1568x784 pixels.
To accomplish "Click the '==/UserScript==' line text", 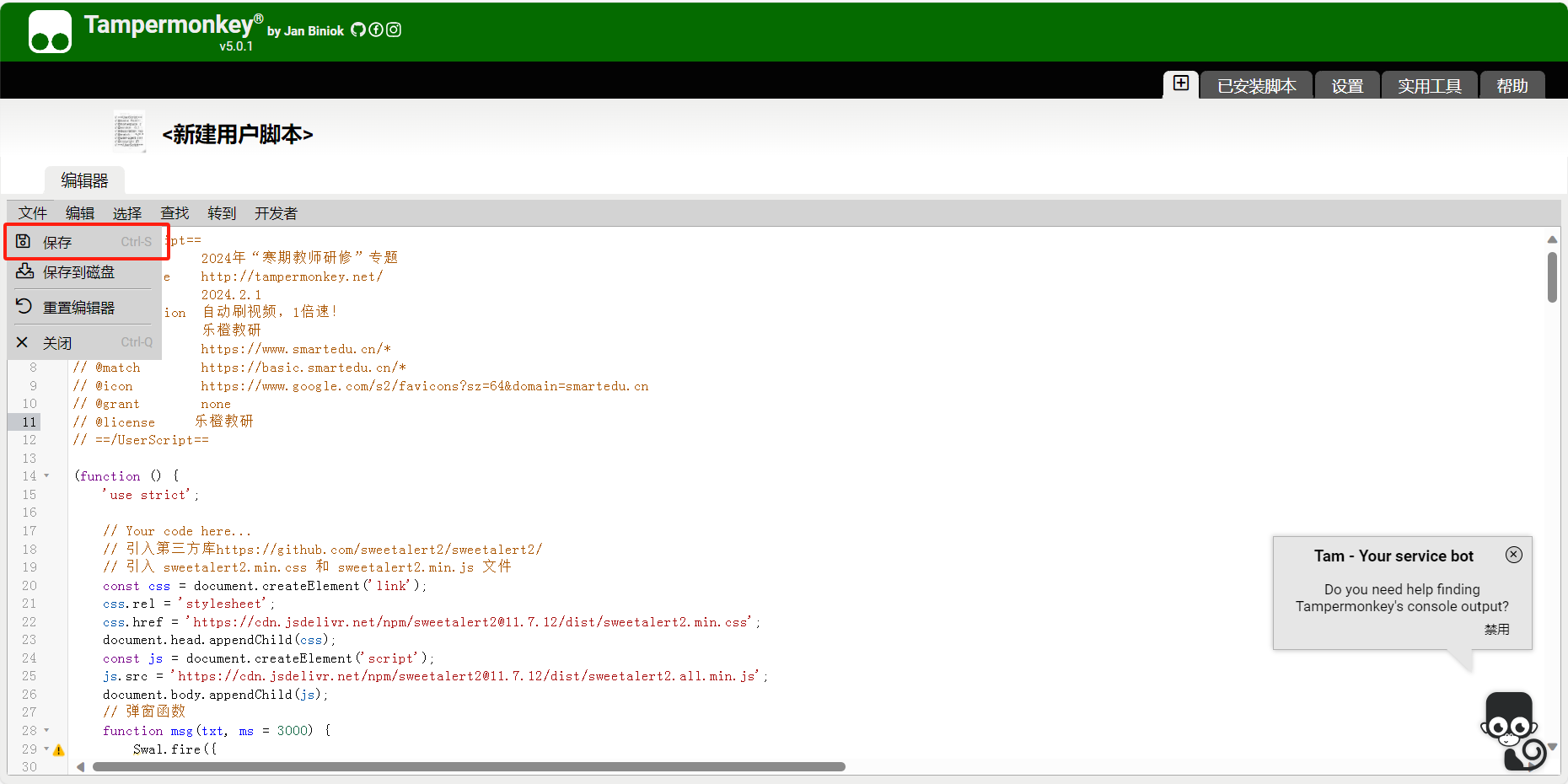I will (x=141, y=440).
